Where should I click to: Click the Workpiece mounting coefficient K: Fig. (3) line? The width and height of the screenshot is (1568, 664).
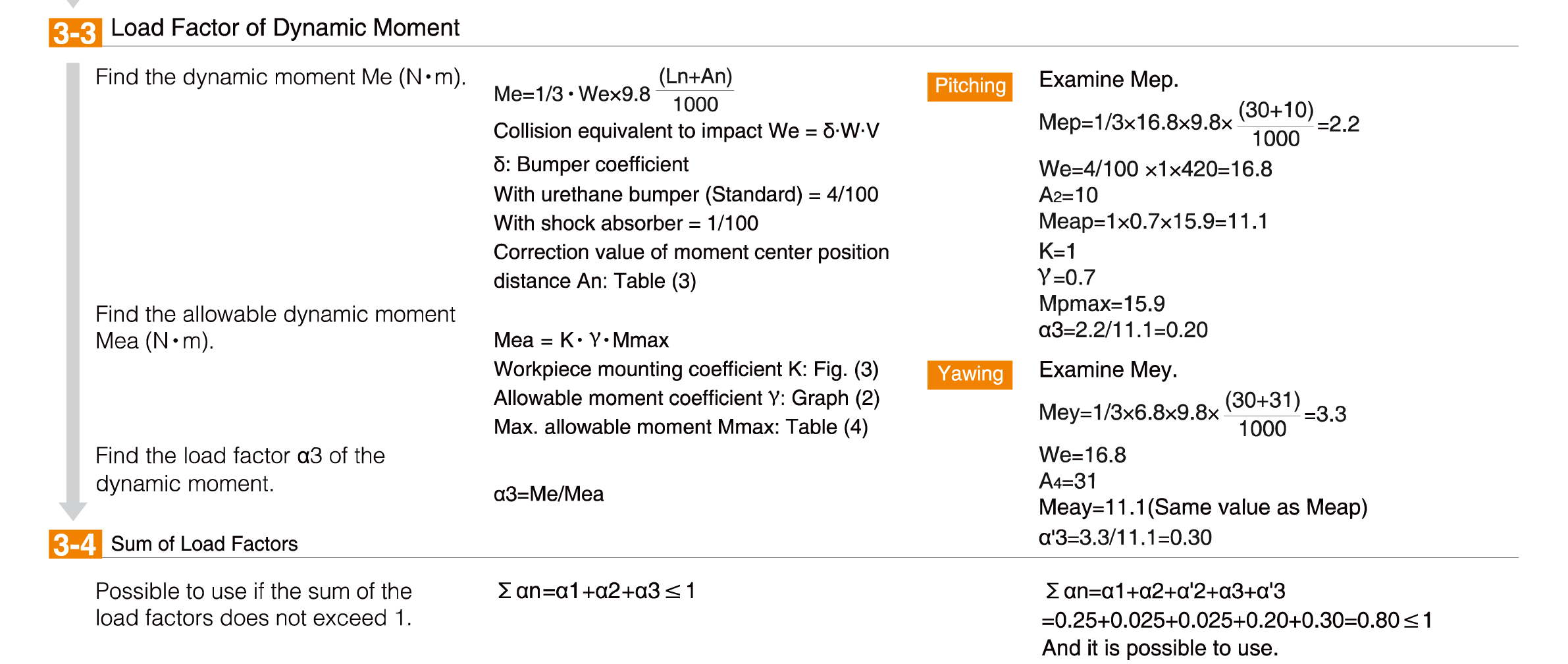tap(686, 370)
